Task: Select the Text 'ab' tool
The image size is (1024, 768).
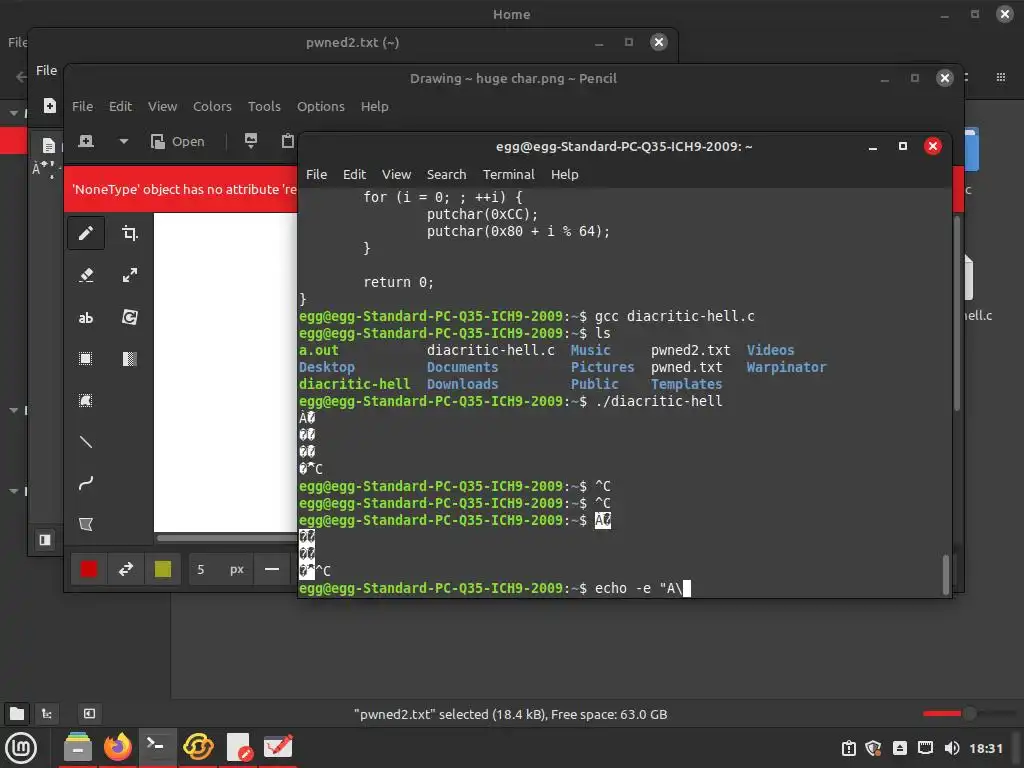Action: point(86,317)
